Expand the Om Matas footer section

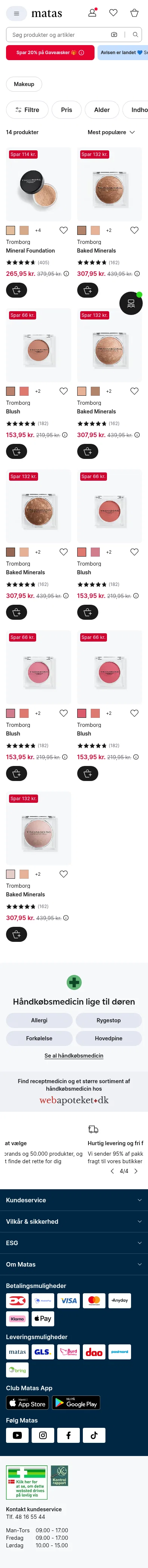point(74,1264)
